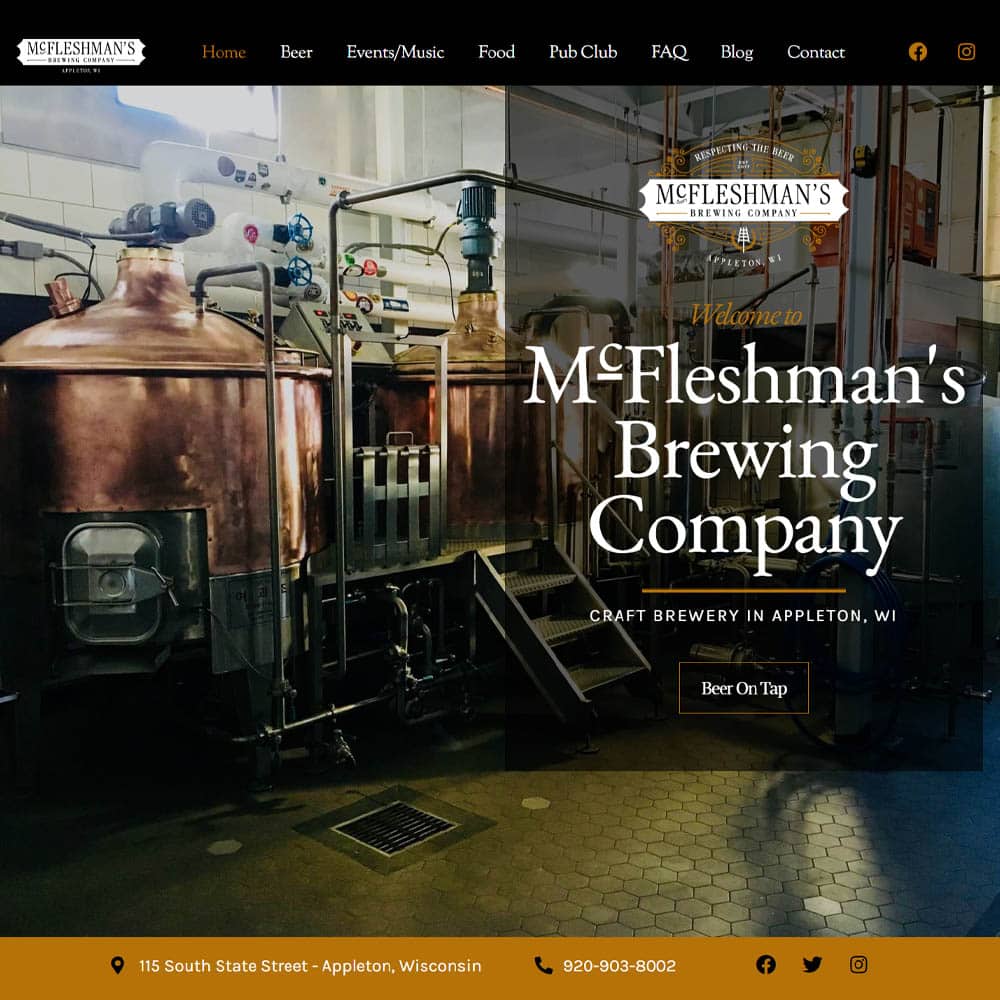
Task: Click the phone handset icon
Action: [x=543, y=965]
